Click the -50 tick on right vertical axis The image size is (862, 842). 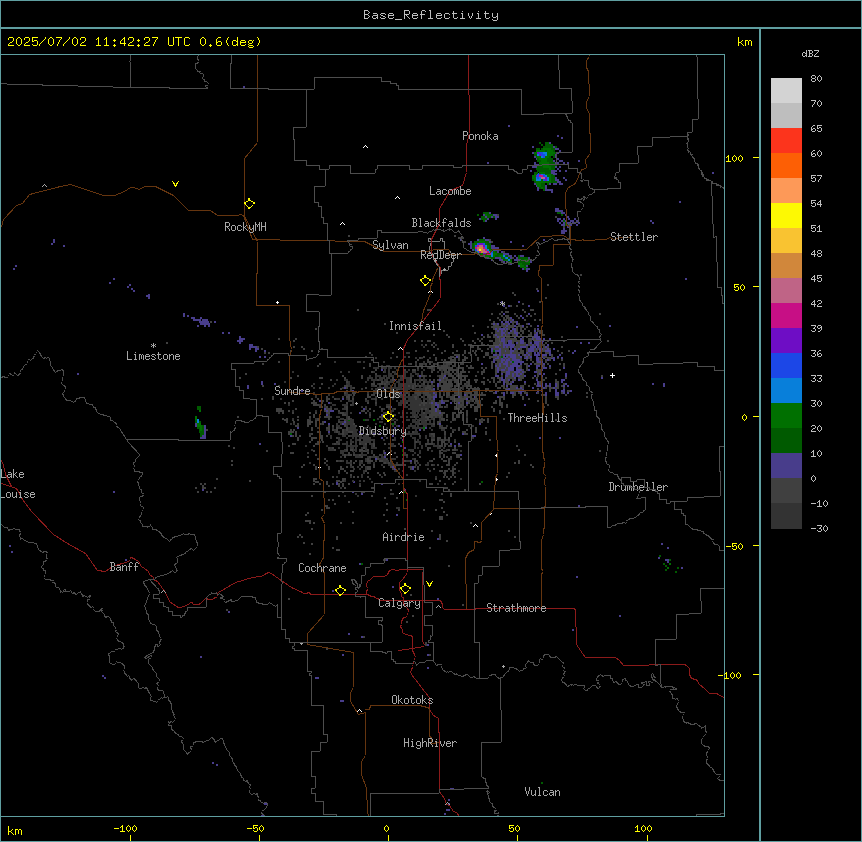pos(734,546)
